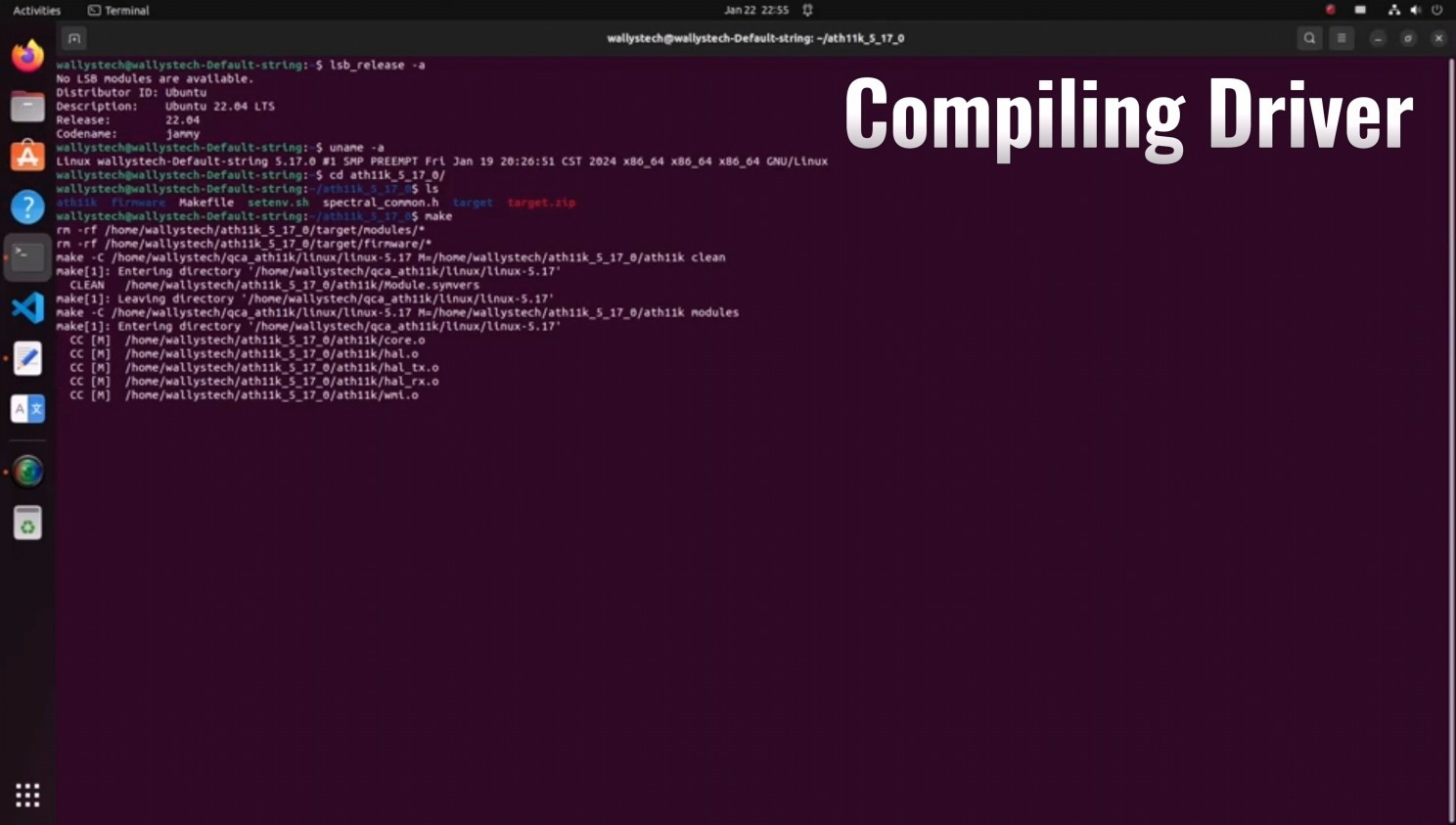
Task: Open the Help icon in dock
Action: [27, 206]
